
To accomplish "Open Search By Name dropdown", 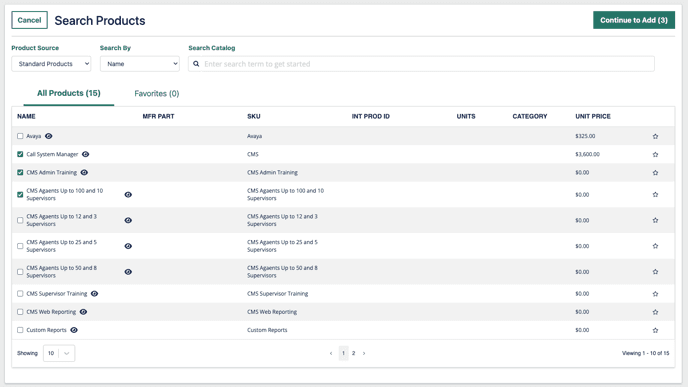I will [x=140, y=64].
